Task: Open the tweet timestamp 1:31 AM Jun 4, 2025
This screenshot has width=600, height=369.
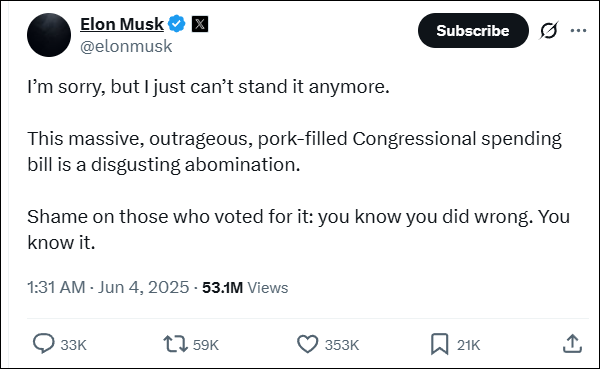Action: [108, 287]
